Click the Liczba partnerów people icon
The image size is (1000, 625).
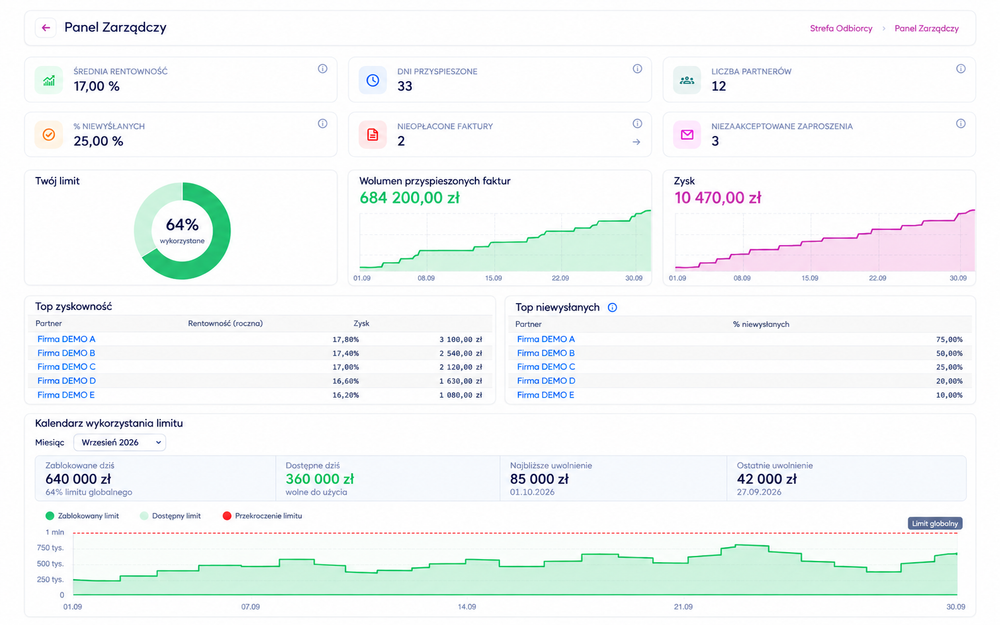687,80
